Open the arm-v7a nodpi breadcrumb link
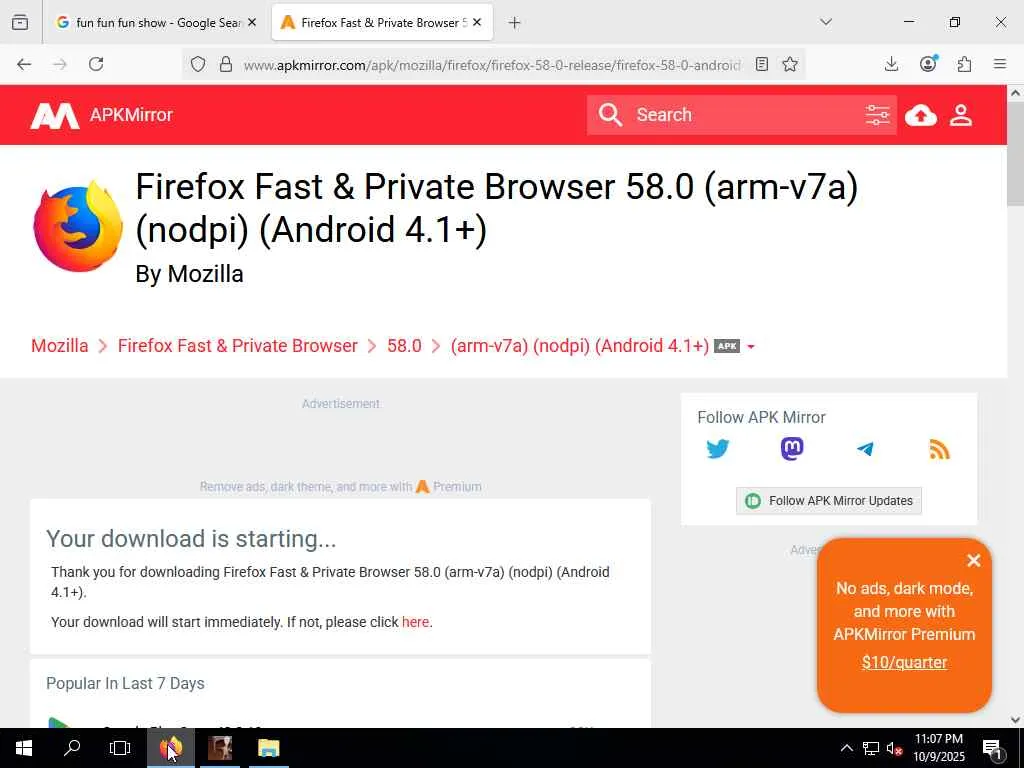The width and height of the screenshot is (1024, 768). (579, 345)
